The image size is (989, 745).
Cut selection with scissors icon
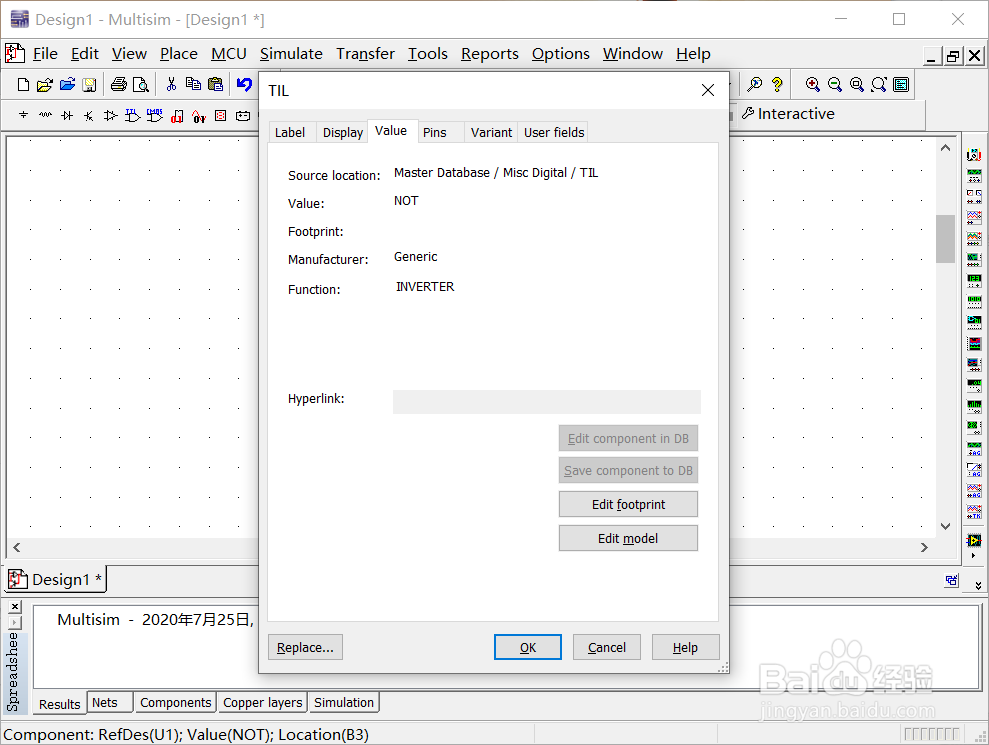pyautogui.click(x=171, y=85)
